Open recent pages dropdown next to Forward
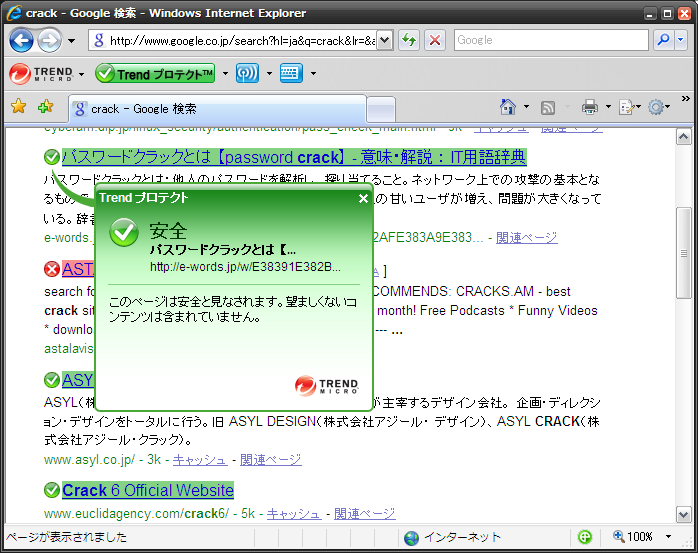Viewport: 698px width, 553px height. [71, 41]
